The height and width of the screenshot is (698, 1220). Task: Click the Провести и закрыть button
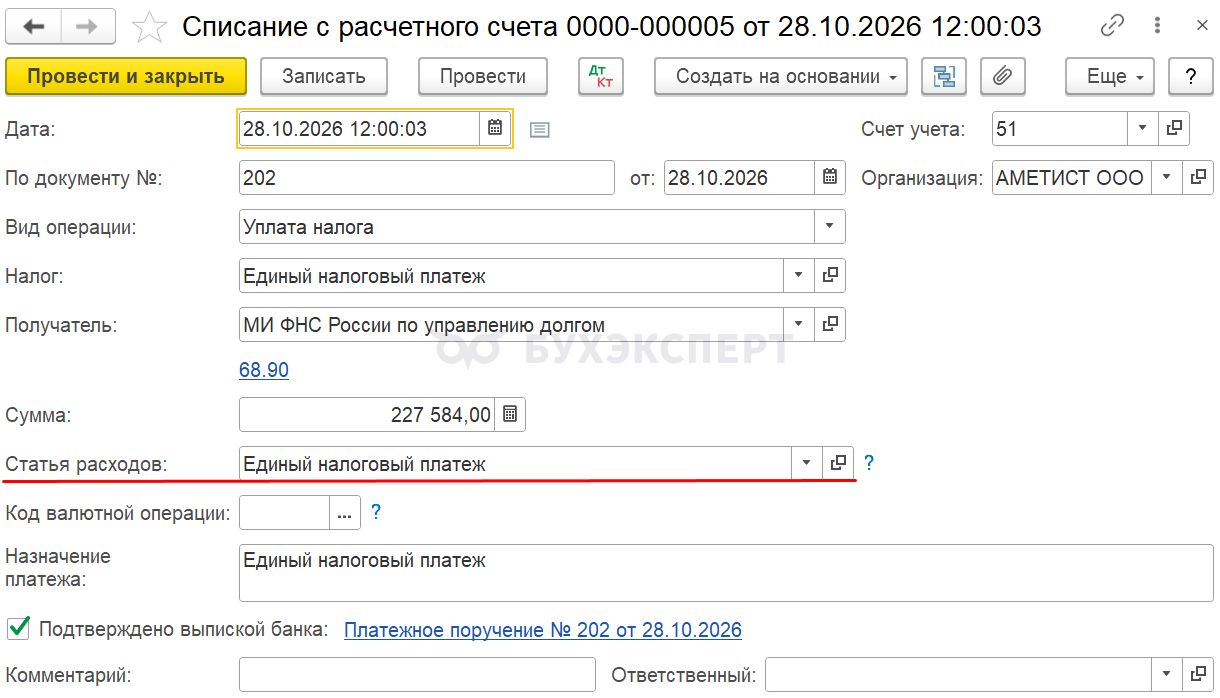click(x=126, y=76)
